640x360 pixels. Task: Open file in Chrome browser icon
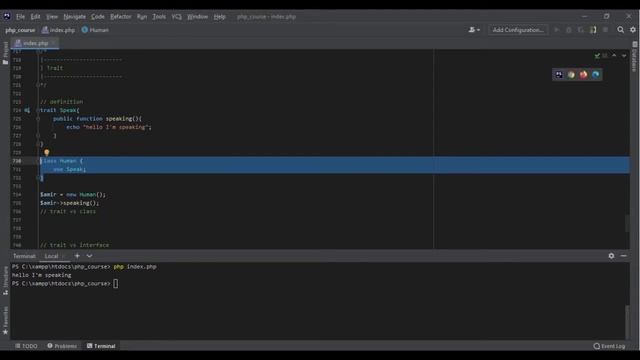[x=571, y=75]
